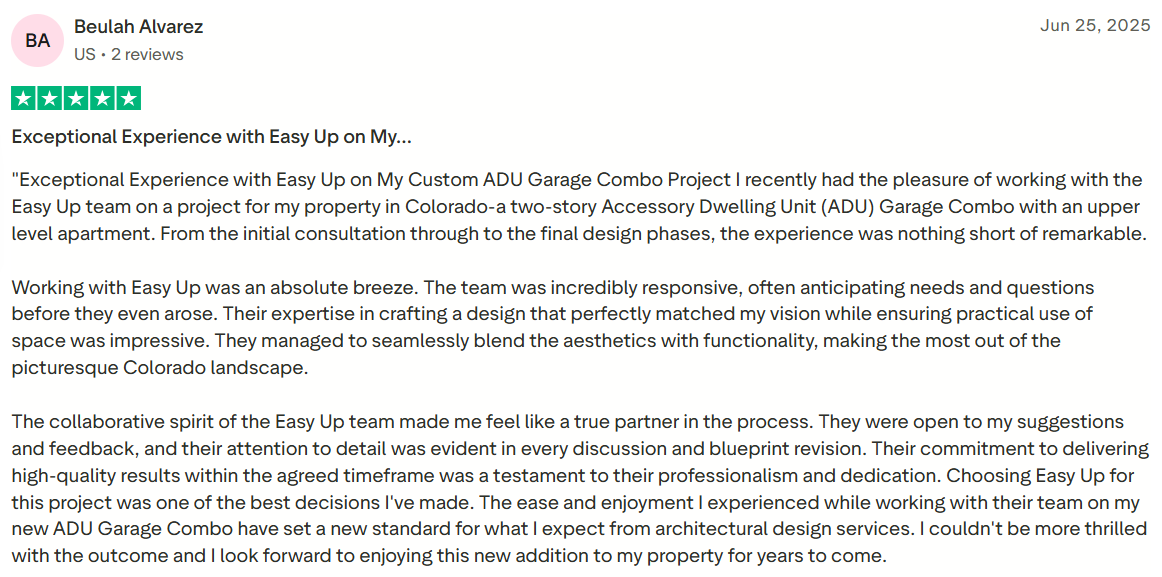1162x577 pixels.
Task: Click the "picturesque Colorado landscape" text
Action: (x=160, y=367)
